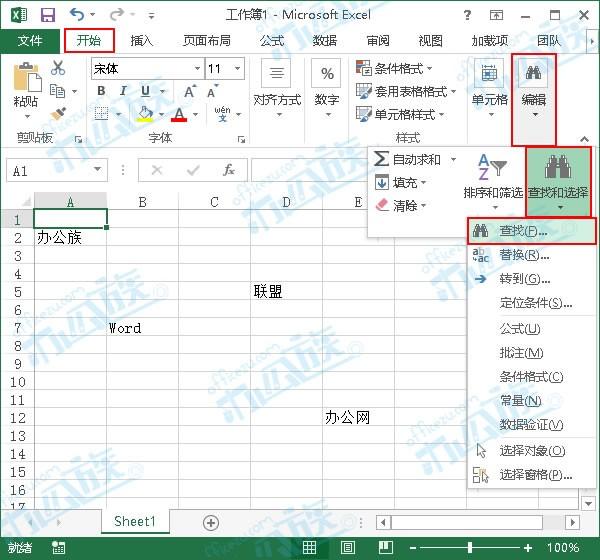Apply the yellow fill color bucket
This screenshot has height=560, width=600.
pos(145,114)
